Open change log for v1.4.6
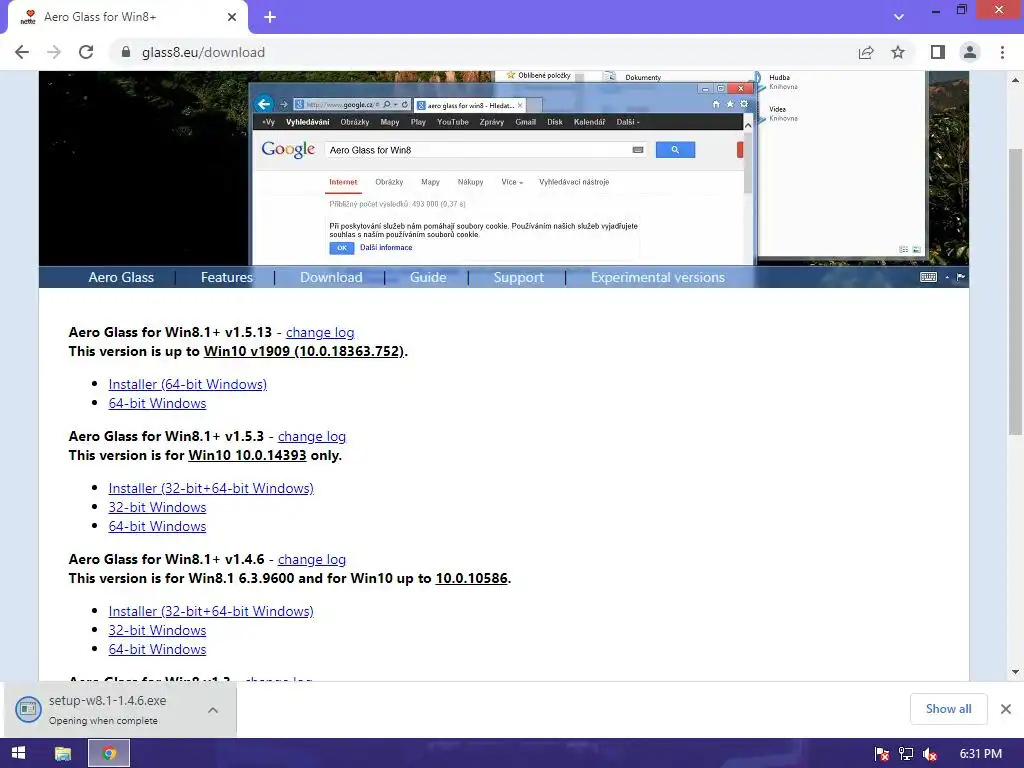Viewport: 1024px width, 768px height. coord(312,559)
